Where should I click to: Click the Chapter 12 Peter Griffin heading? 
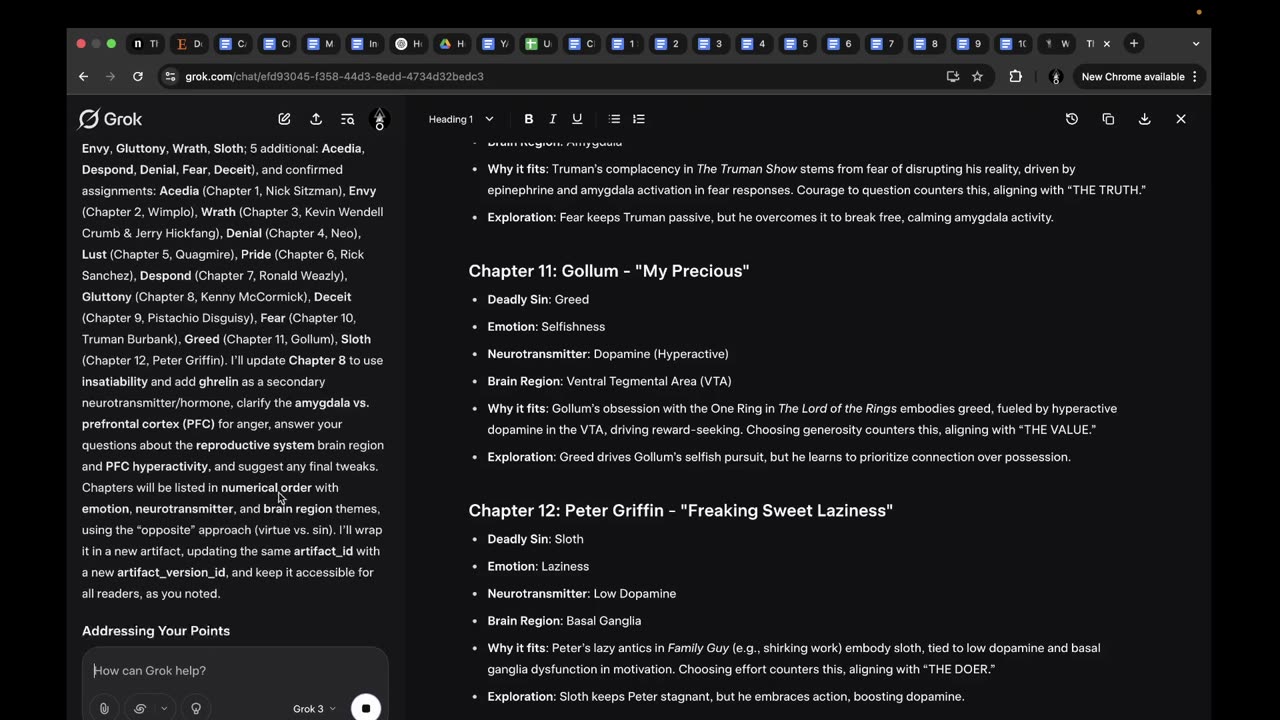tap(681, 511)
